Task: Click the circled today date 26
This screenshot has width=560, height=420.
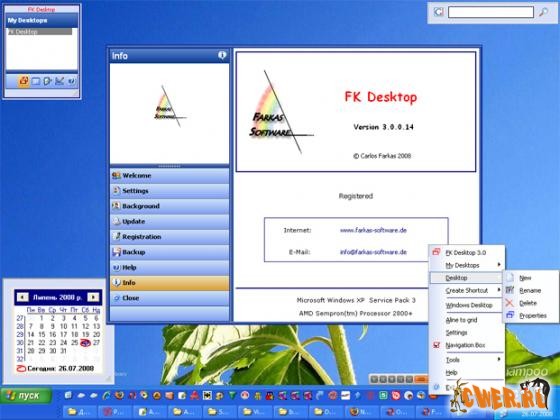Action: (85, 343)
